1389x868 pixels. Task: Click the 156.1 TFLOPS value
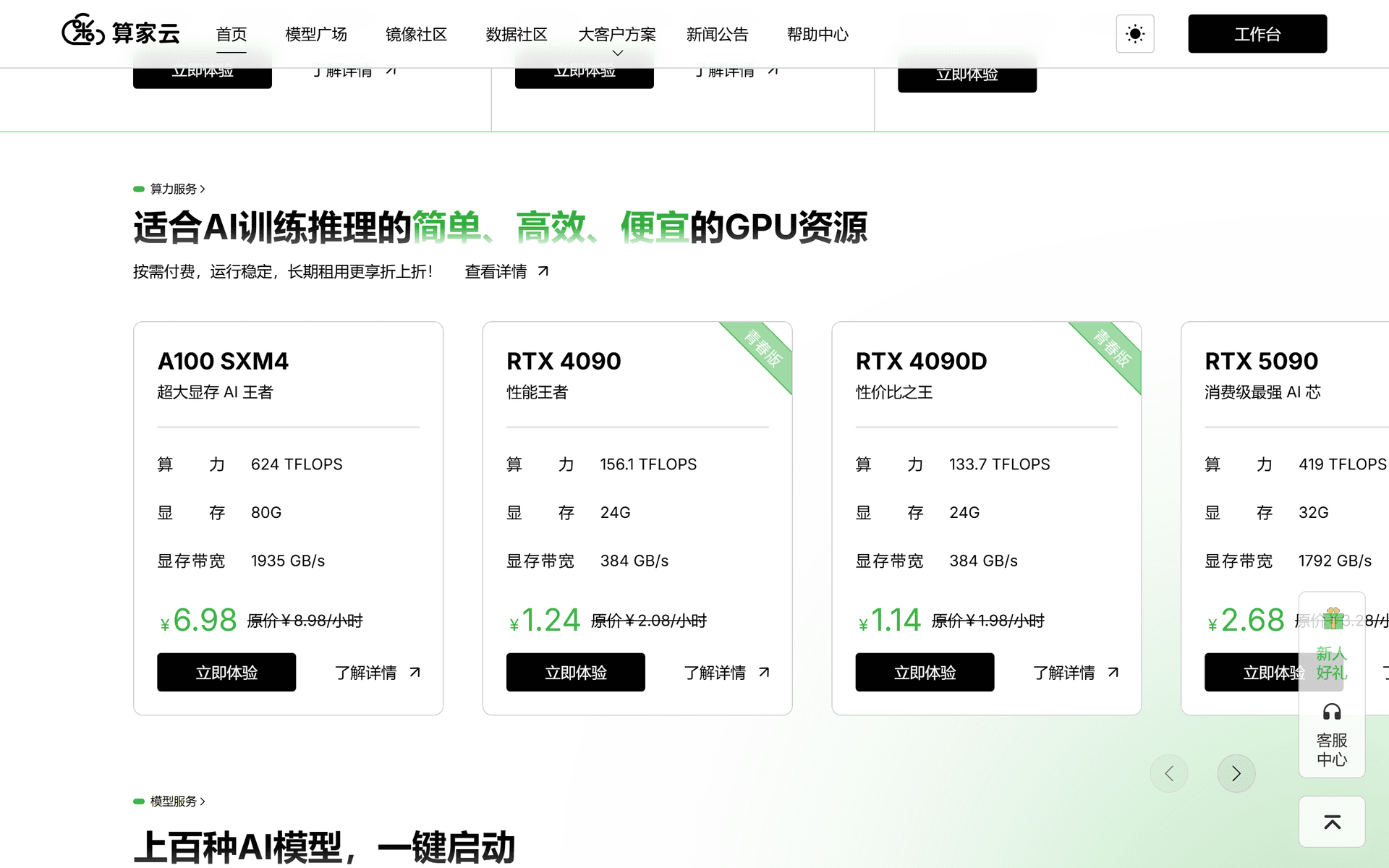[648, 464]
